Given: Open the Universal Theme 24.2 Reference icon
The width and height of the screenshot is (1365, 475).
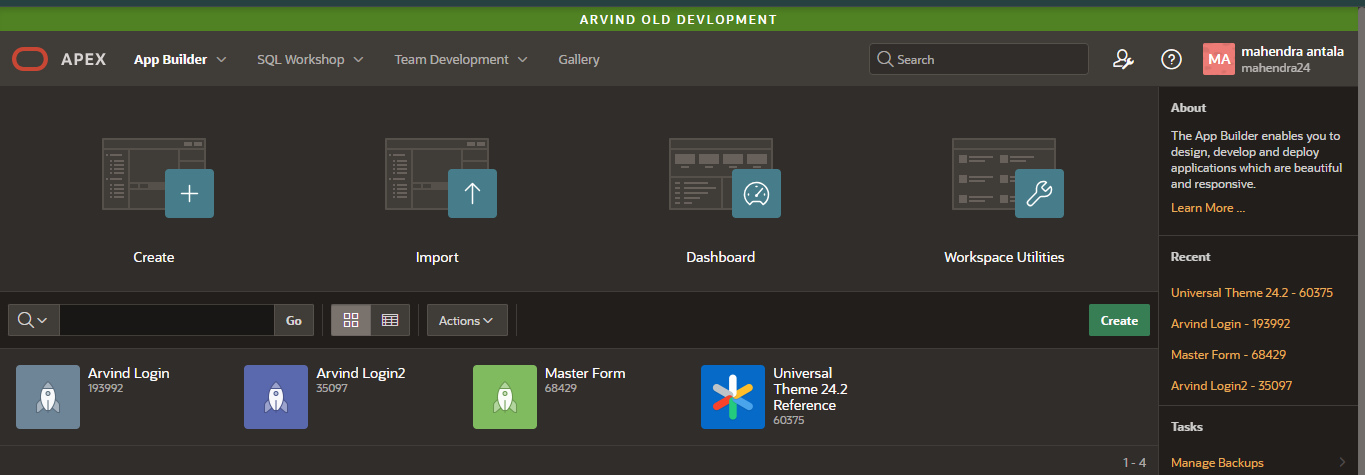Looking at the screenshot, I should (733, 397).
